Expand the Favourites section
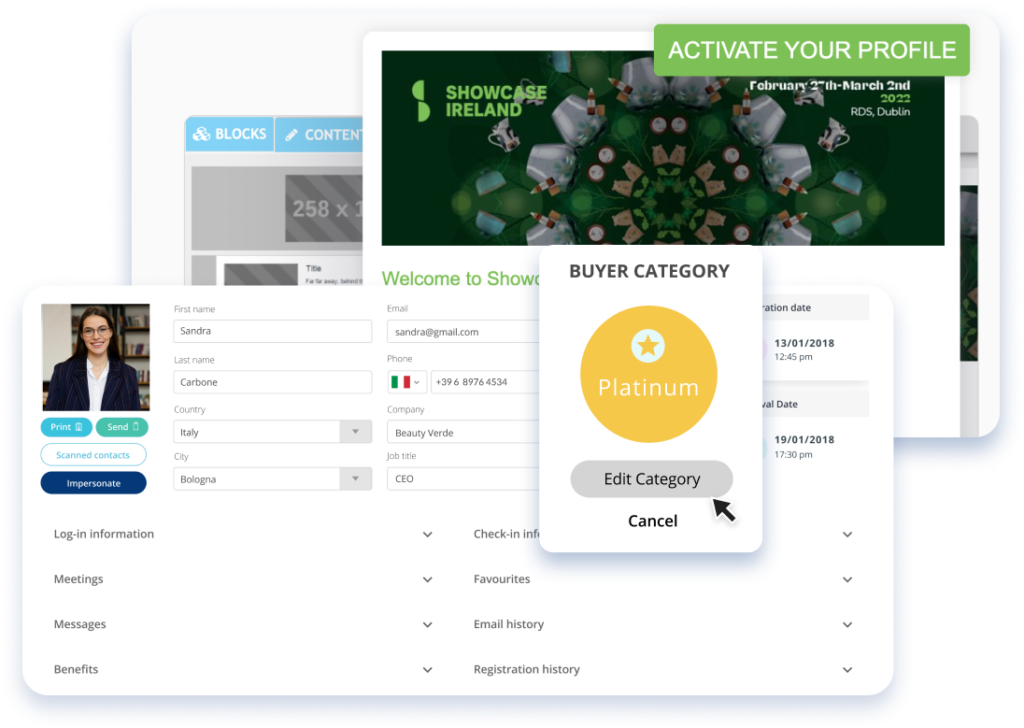Image resolution: width=1024 pixels, height=728 pixels. (x=663, y=579)
